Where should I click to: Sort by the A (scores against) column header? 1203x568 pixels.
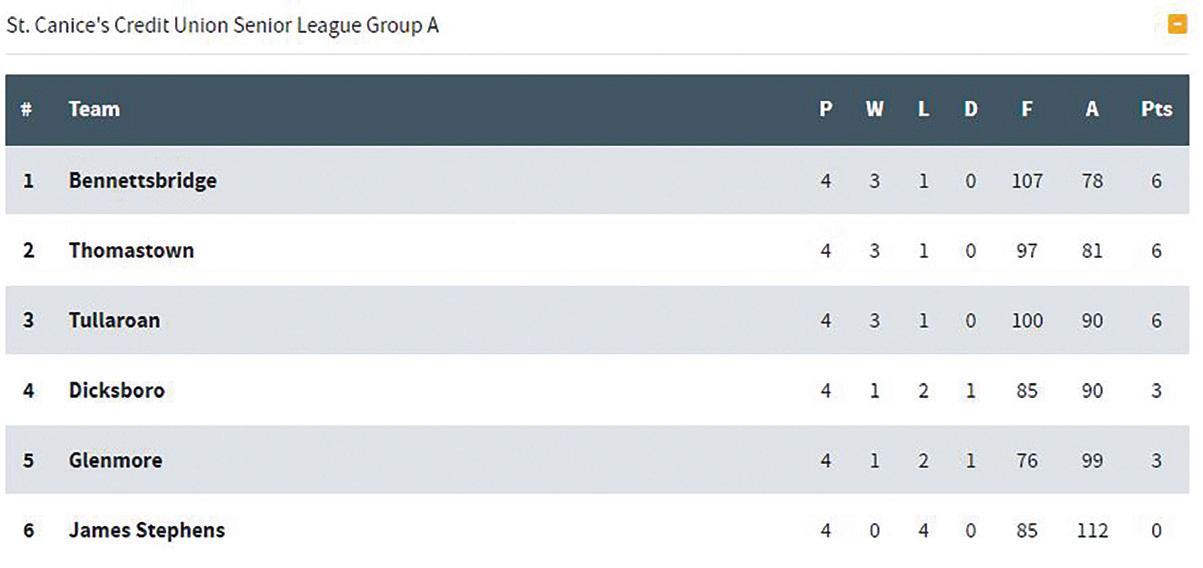pos(1092,109)
